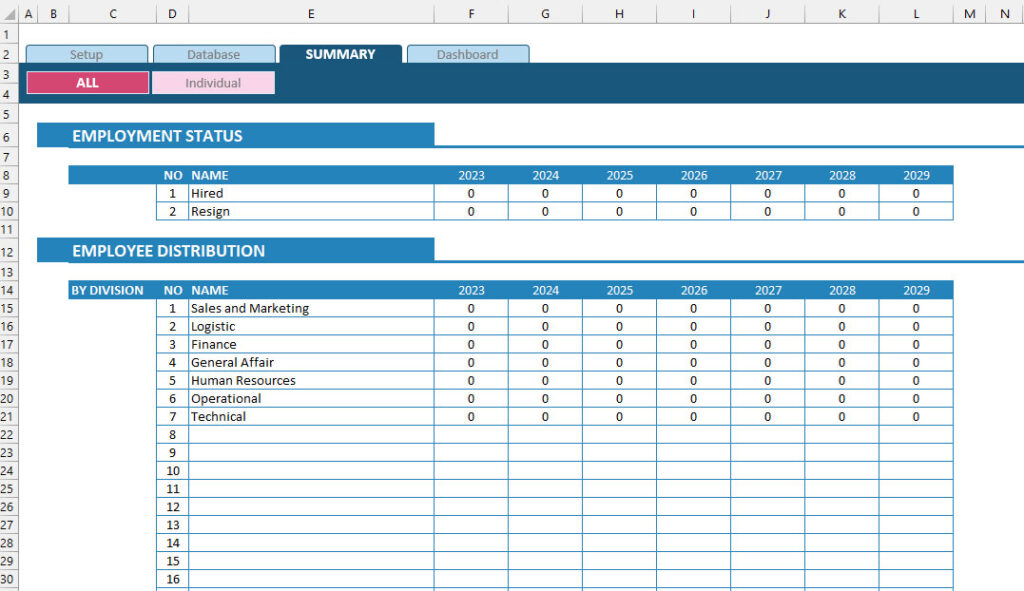The height and width of the screenshot is (591, 1024).
Task: Click Finance value for 2025
Action: [619, 344]
